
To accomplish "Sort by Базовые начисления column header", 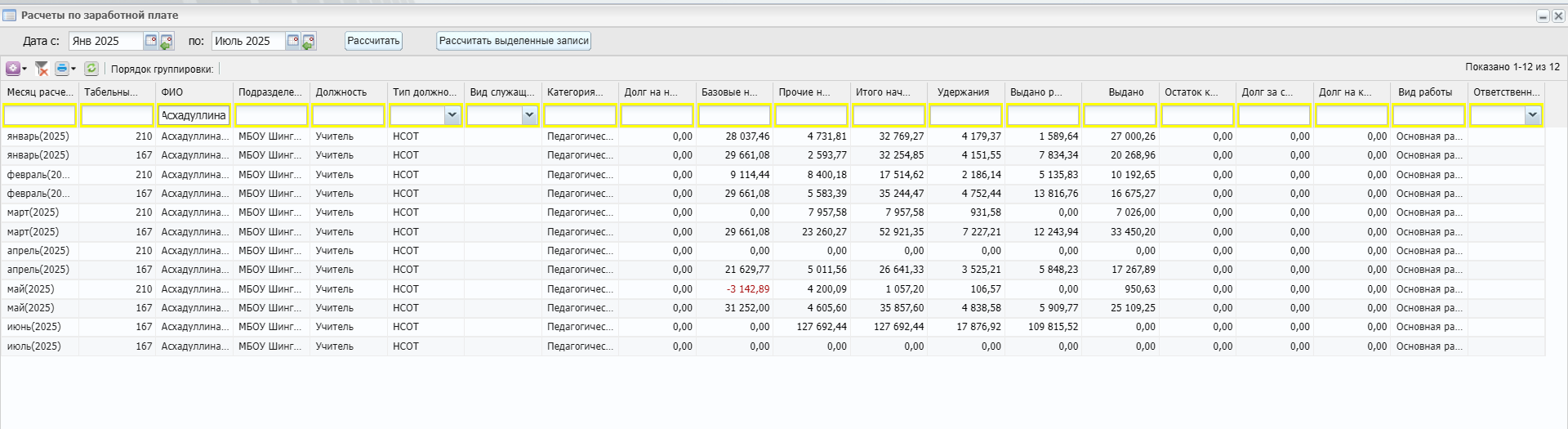I will tap(734, 92).
